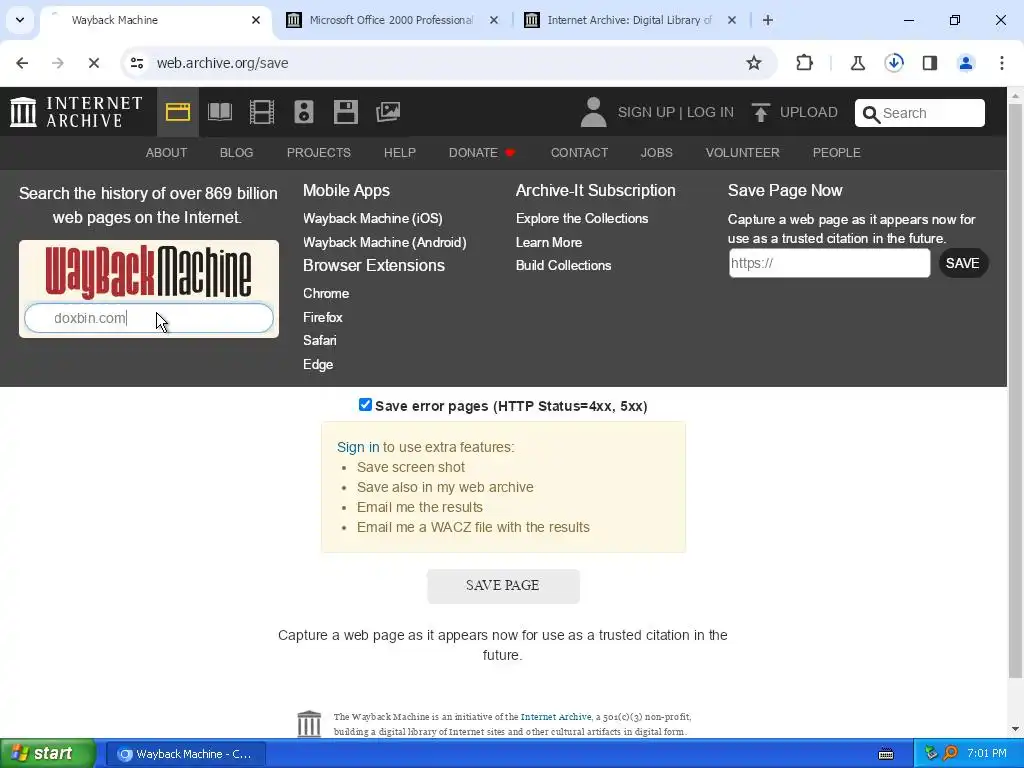
Task: Click Explore the Collections link
Action: 582,219
